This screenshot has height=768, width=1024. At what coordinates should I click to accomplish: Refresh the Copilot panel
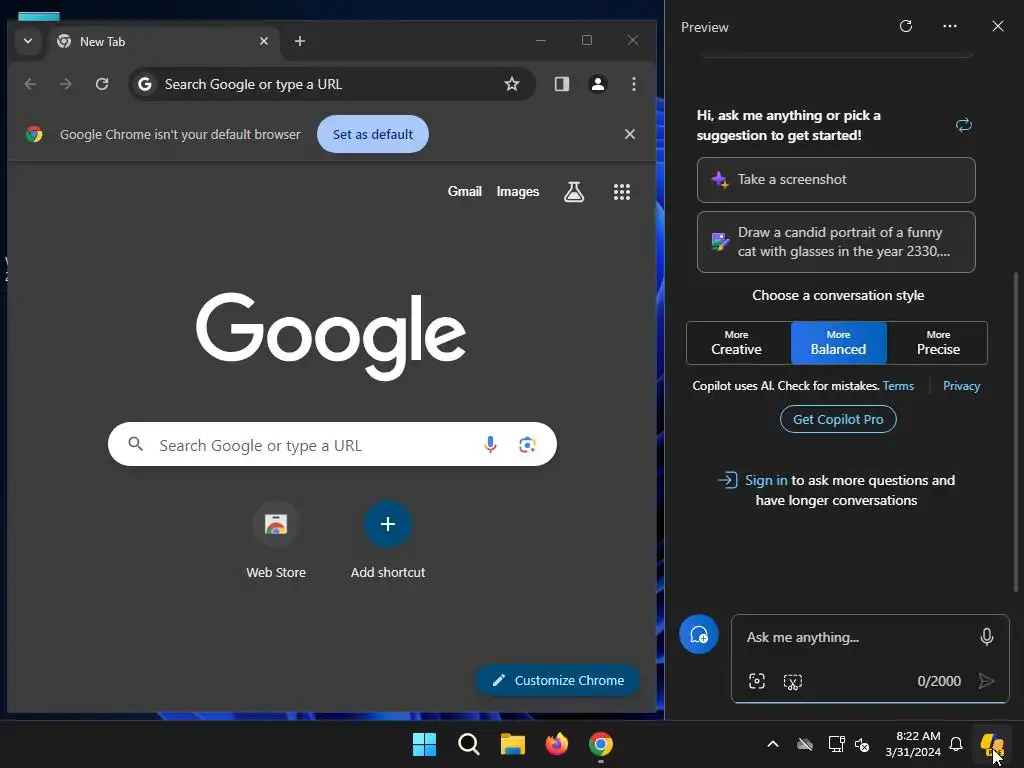pyautogui.click(x=906, y=26)
